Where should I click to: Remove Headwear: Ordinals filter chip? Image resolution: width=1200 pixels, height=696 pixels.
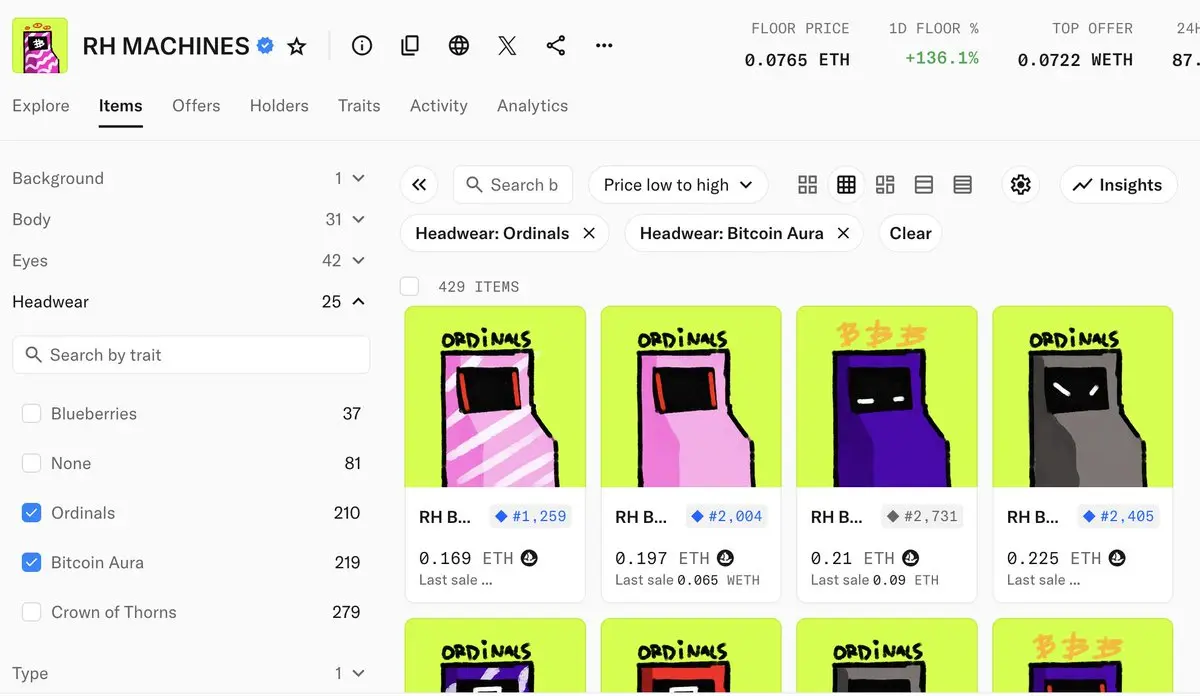[x=589, y=233]
